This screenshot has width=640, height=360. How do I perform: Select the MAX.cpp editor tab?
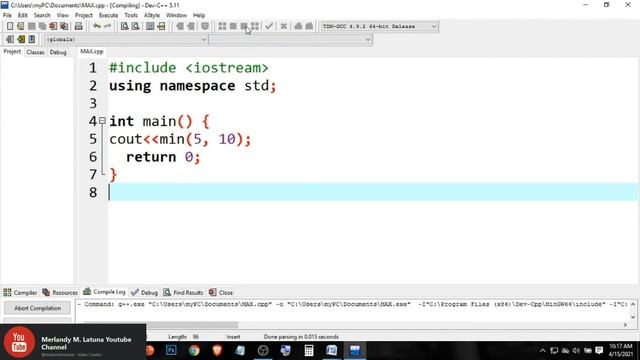click(x=92, y=51)
